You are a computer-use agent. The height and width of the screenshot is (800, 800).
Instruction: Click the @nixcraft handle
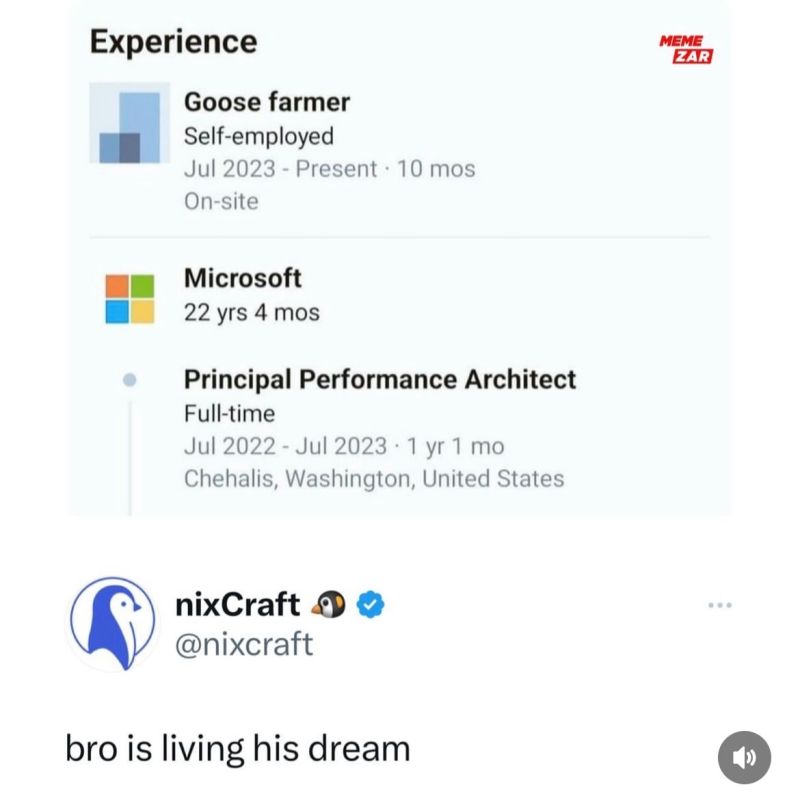tap(244, 643)
